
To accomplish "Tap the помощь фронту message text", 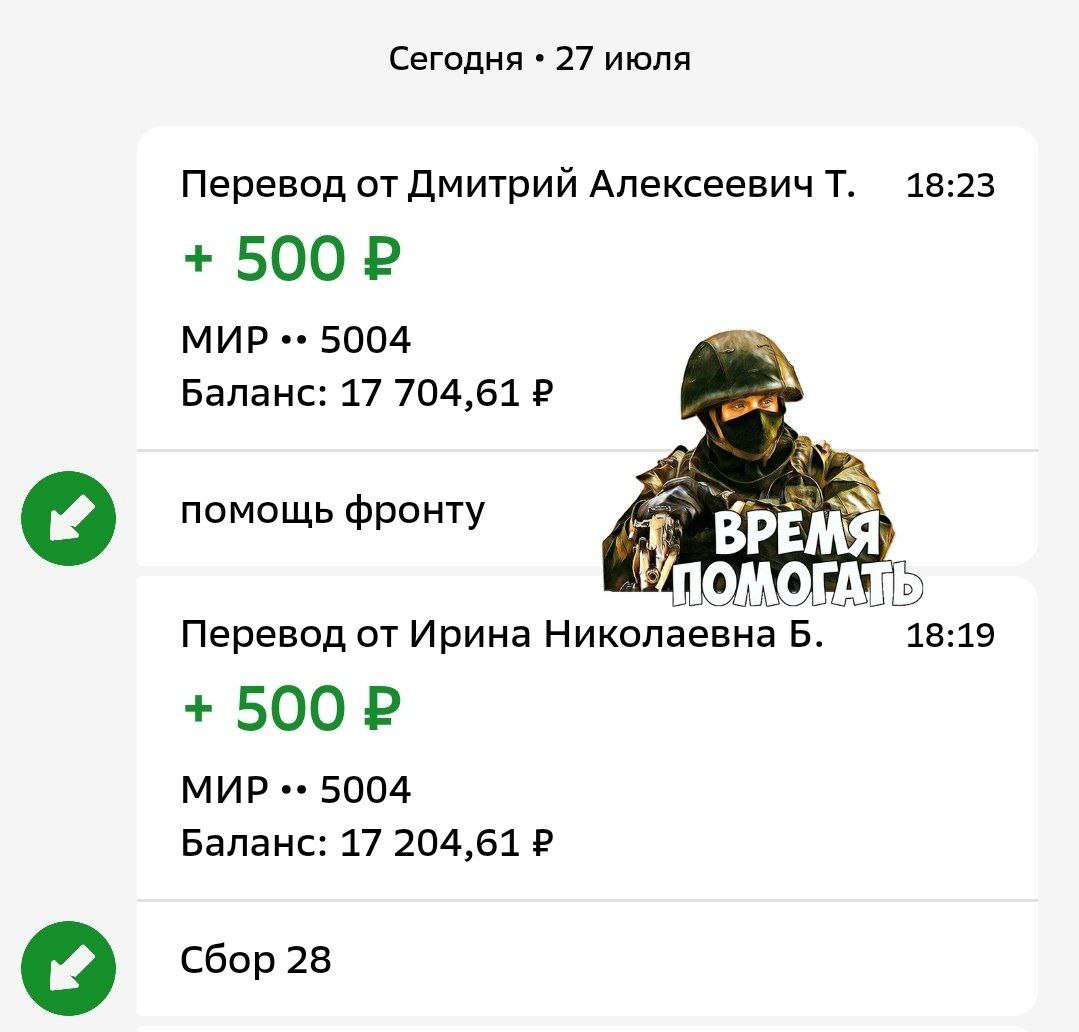I will click(332, 512).
